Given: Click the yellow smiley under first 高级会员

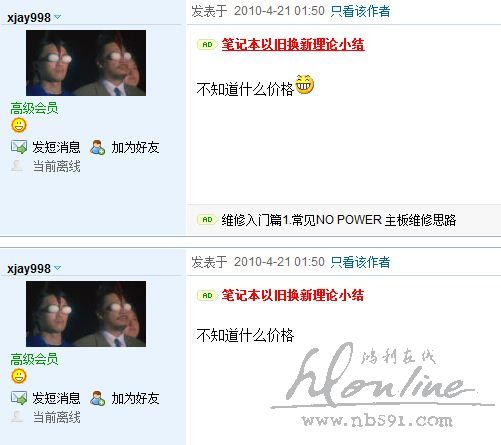Looking at the screenshot, I should pyautogui.click(x=19, y=125).
